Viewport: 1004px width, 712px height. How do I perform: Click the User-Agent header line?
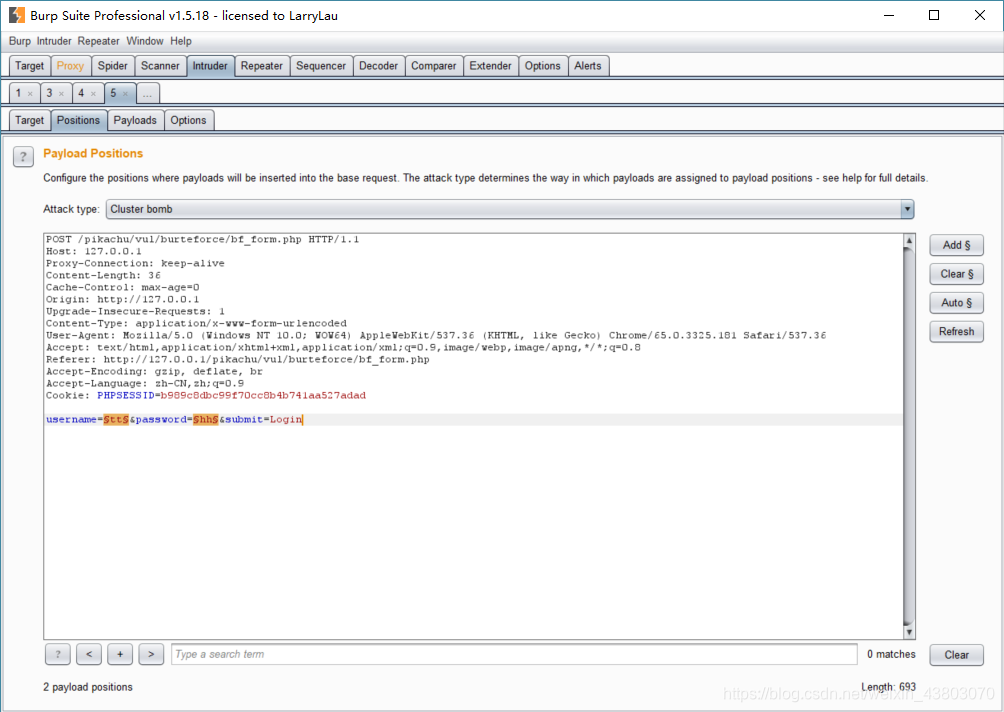pyautogui.click(x=435, y=336)
